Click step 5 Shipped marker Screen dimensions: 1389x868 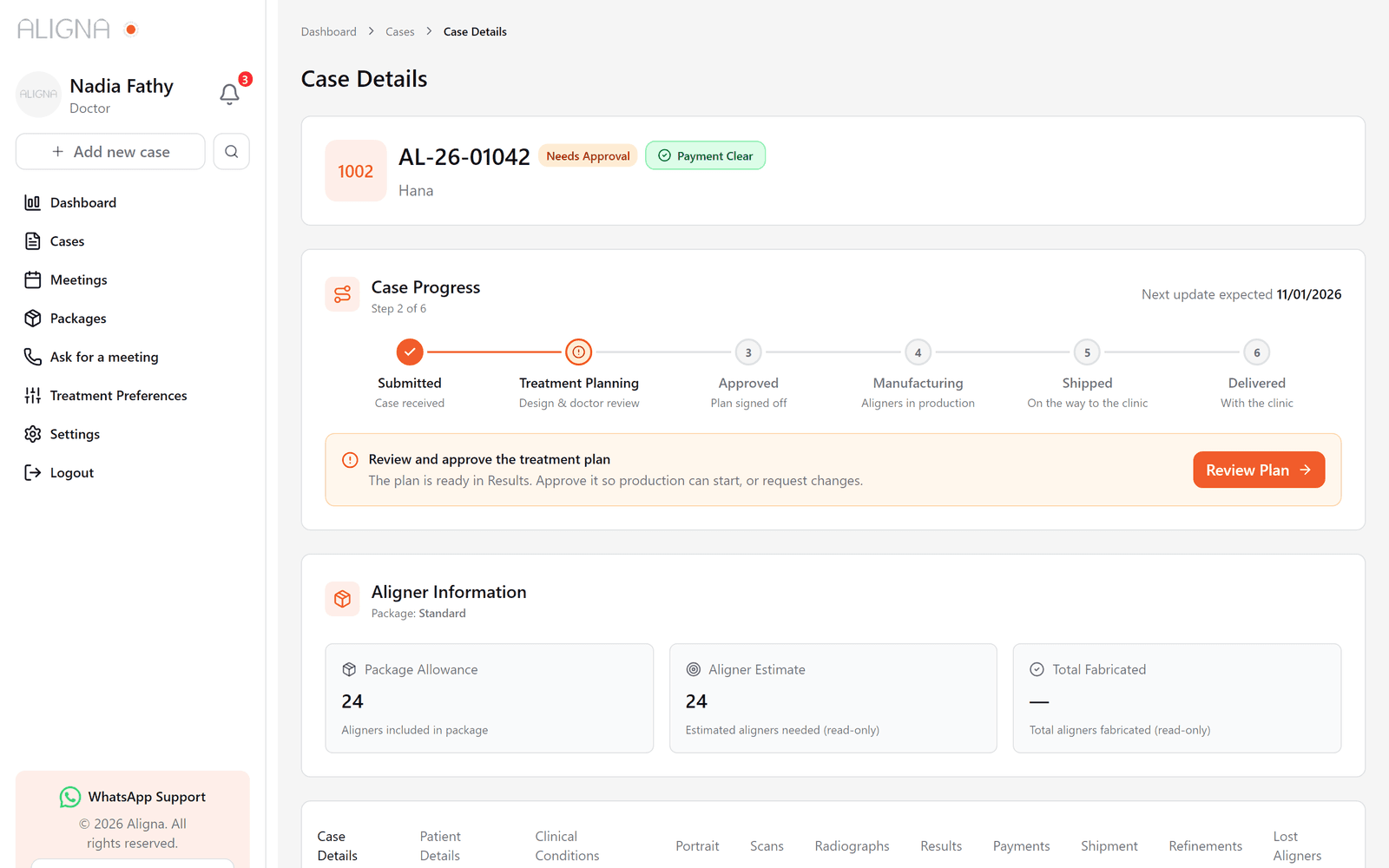click(1087, 352)
